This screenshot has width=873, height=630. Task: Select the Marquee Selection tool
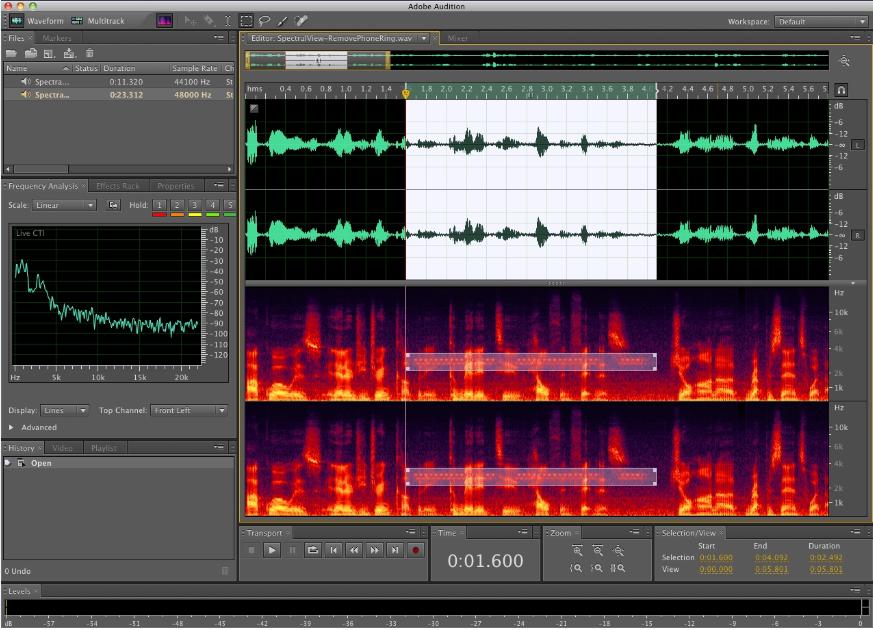click(246, 21)
